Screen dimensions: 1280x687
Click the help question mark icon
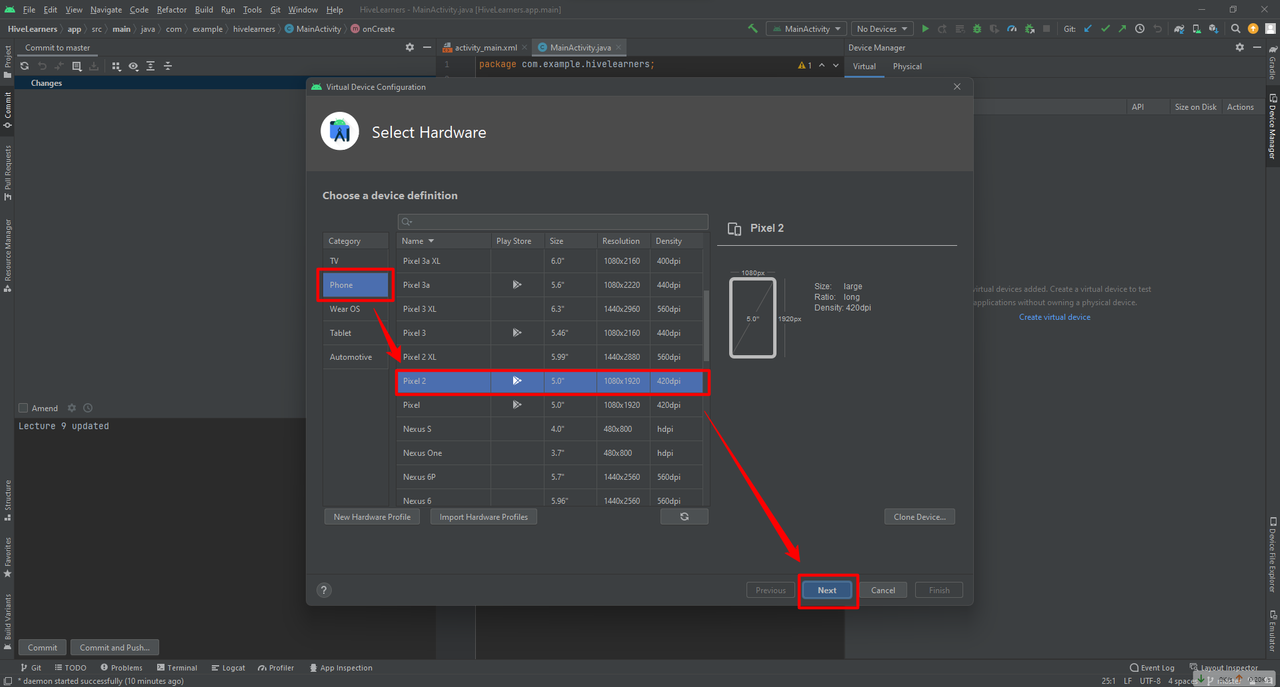(x=323, y=590)
